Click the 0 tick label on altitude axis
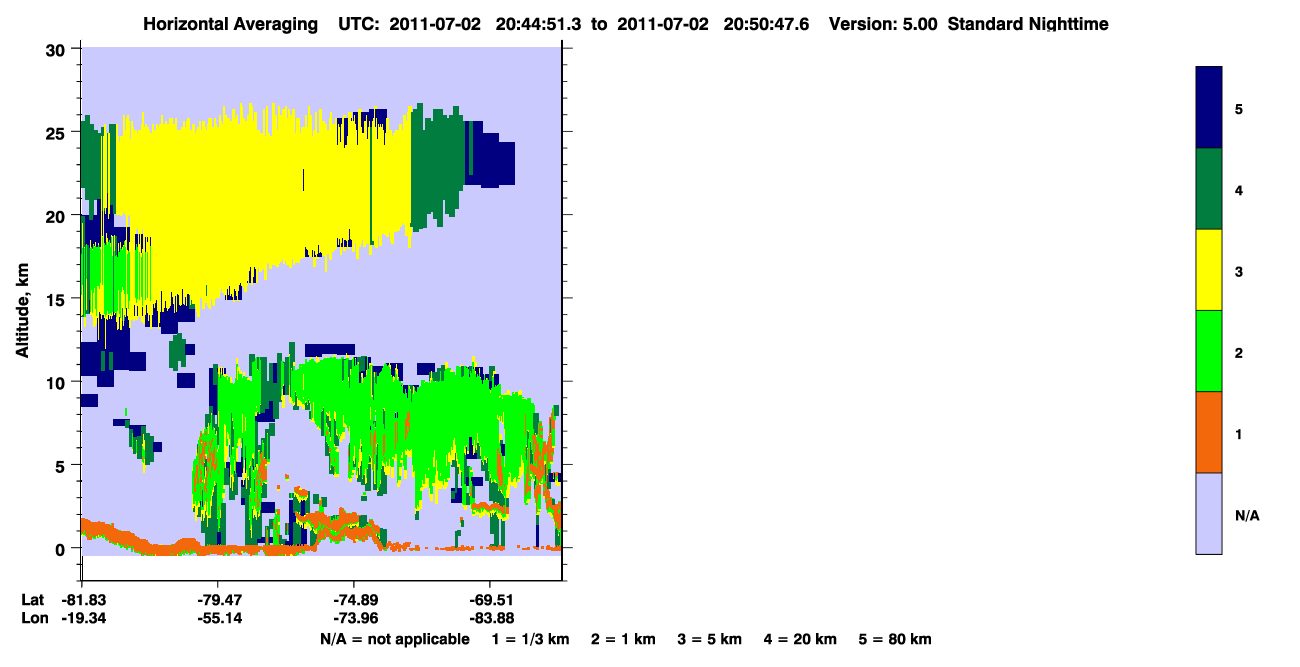Viewport: 1300px width, 667px height. click(x=62, y=548)
